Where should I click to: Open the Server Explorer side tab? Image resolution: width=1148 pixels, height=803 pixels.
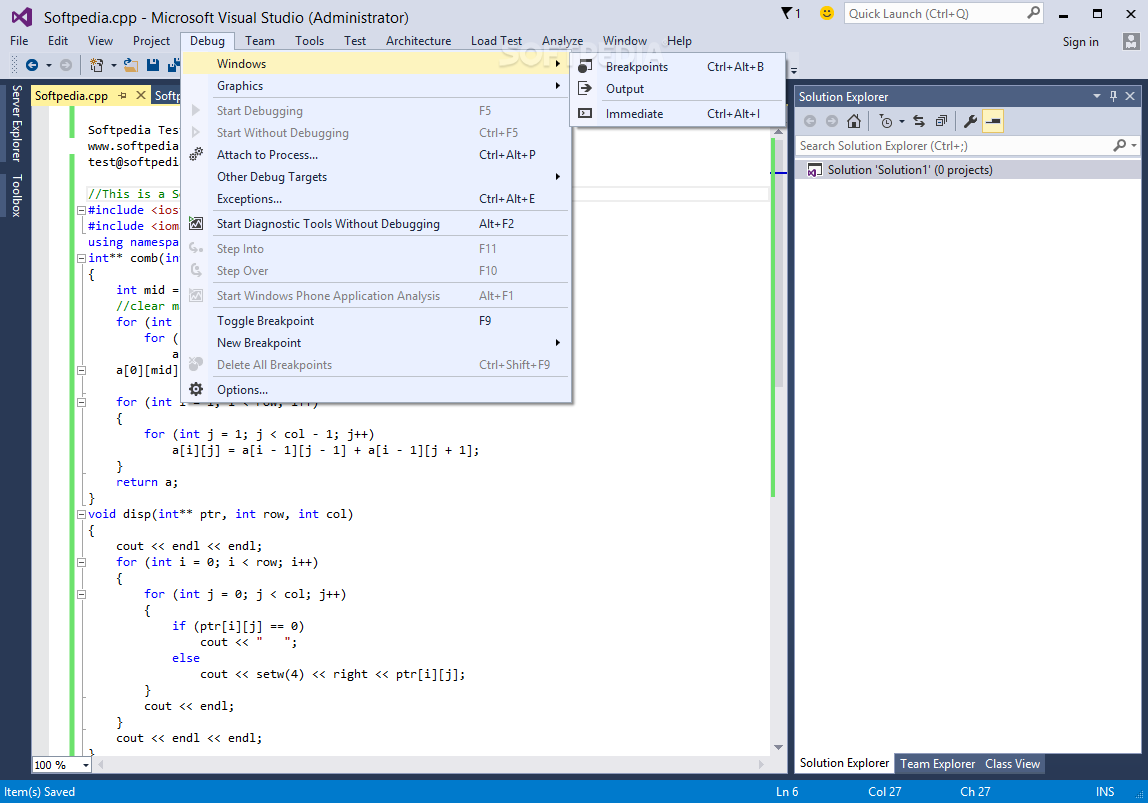click(x=16, y=123)
